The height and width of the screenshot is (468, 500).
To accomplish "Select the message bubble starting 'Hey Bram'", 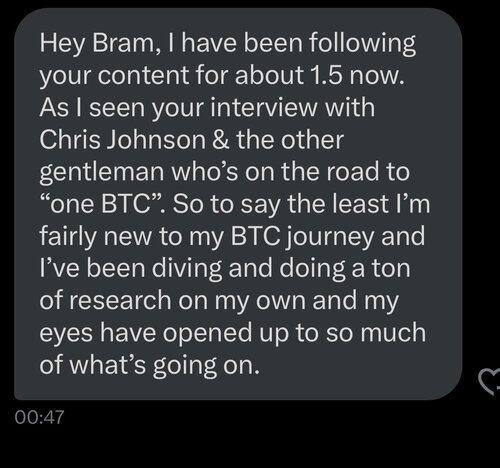I will pyautogui.click(x=238, y=204).
